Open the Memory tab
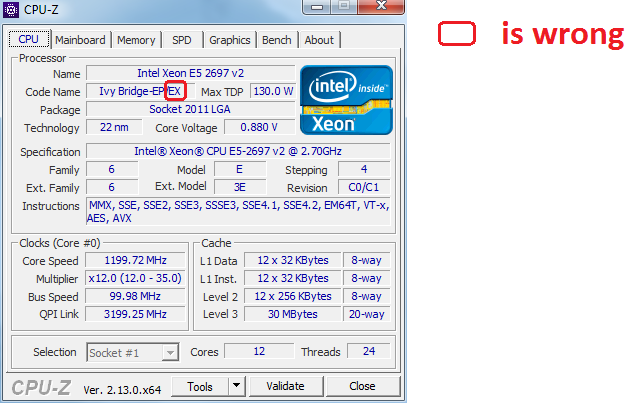The image size is (631, 403). pyautogui.click(x=136, y=40)
